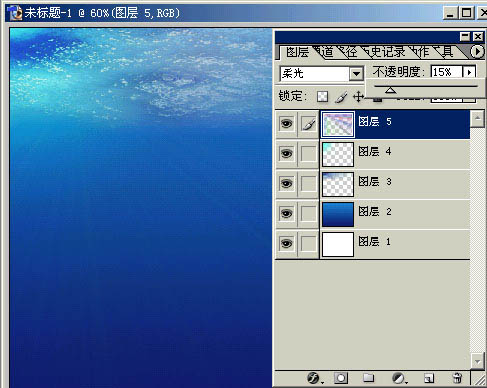Switch to the 动作 actions tab
The image size is (487, 388).
click(x=421, y=52)
